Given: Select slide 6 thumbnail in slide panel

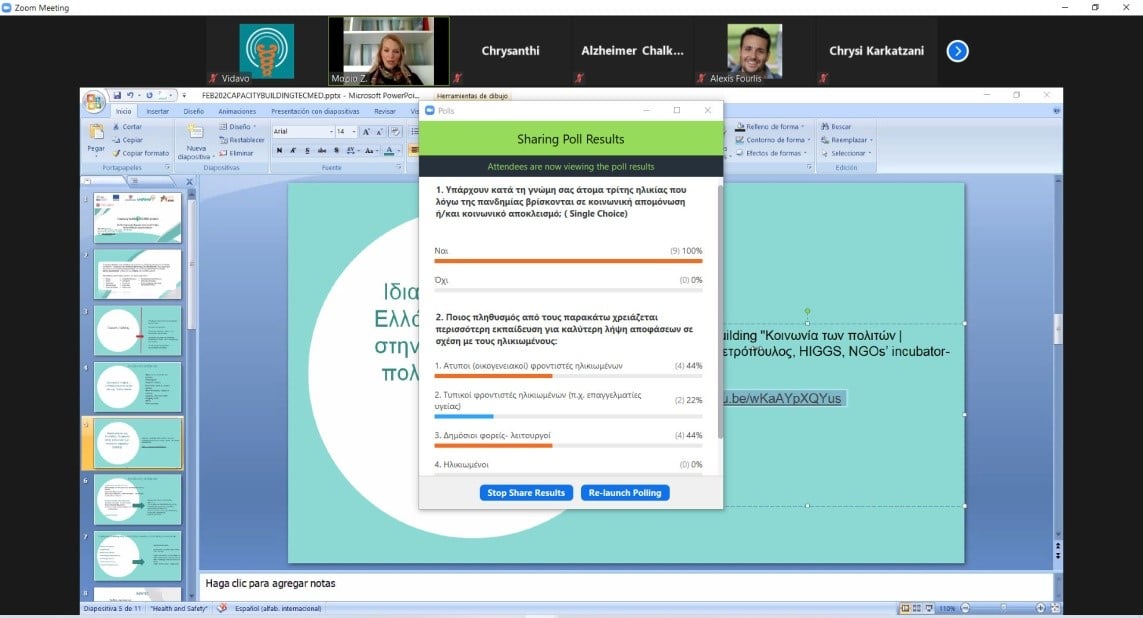Looking at the screenshot, I should (138, 499).
